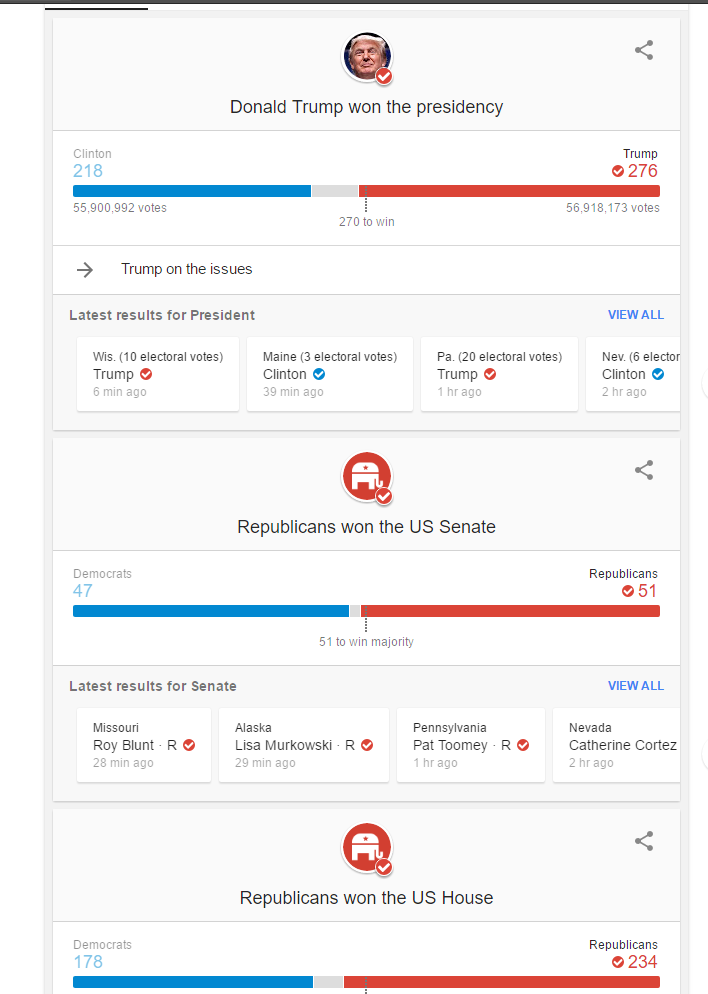The height and width of the screenshot is (994, 708).
Task: Click share icon on presidency card
Action: (644, 50)
